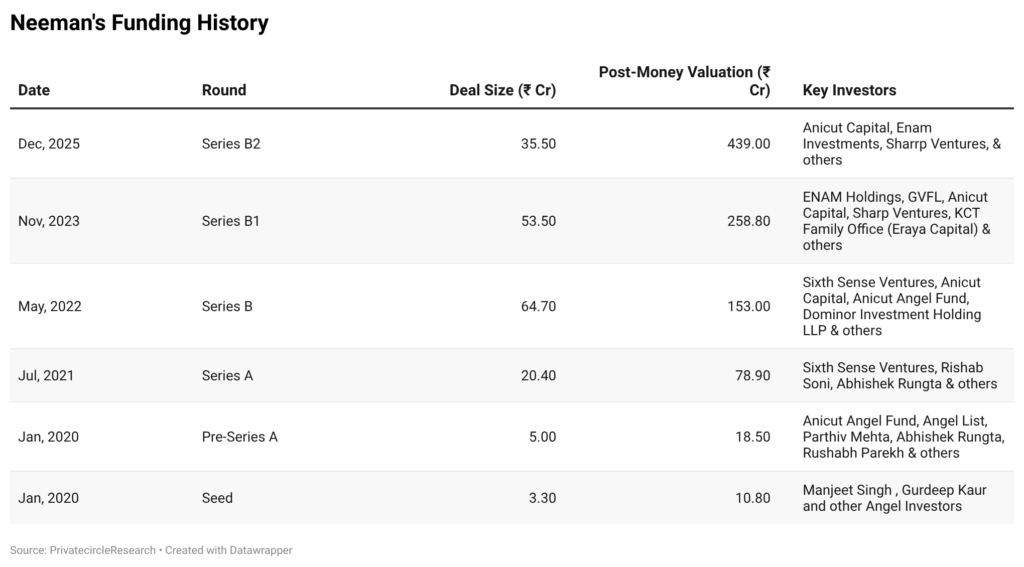Open the Created with Datawrapper link
1024x567 pixels.
(229, 550)
